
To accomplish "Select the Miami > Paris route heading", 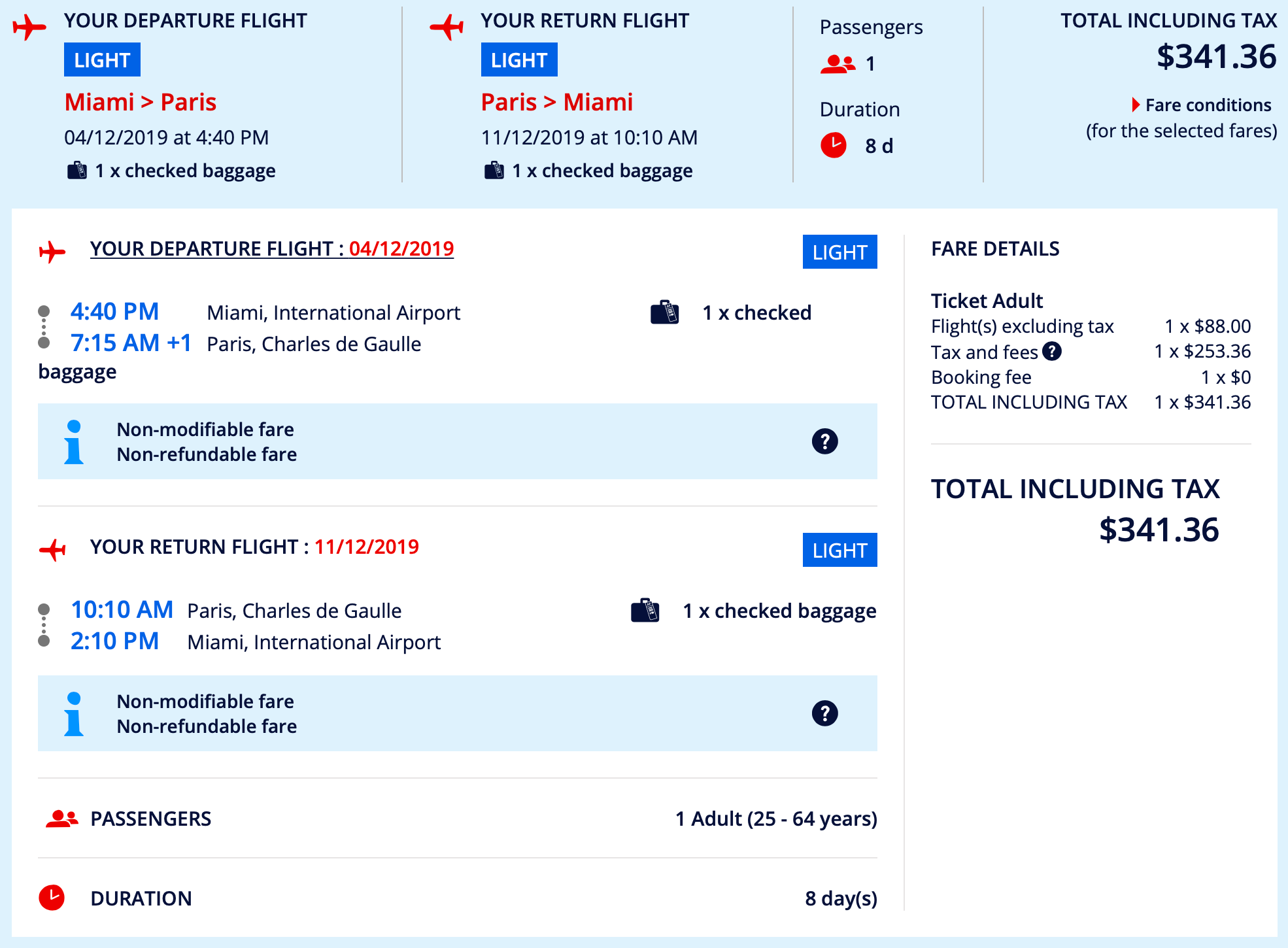I will (x=140, y=103).
